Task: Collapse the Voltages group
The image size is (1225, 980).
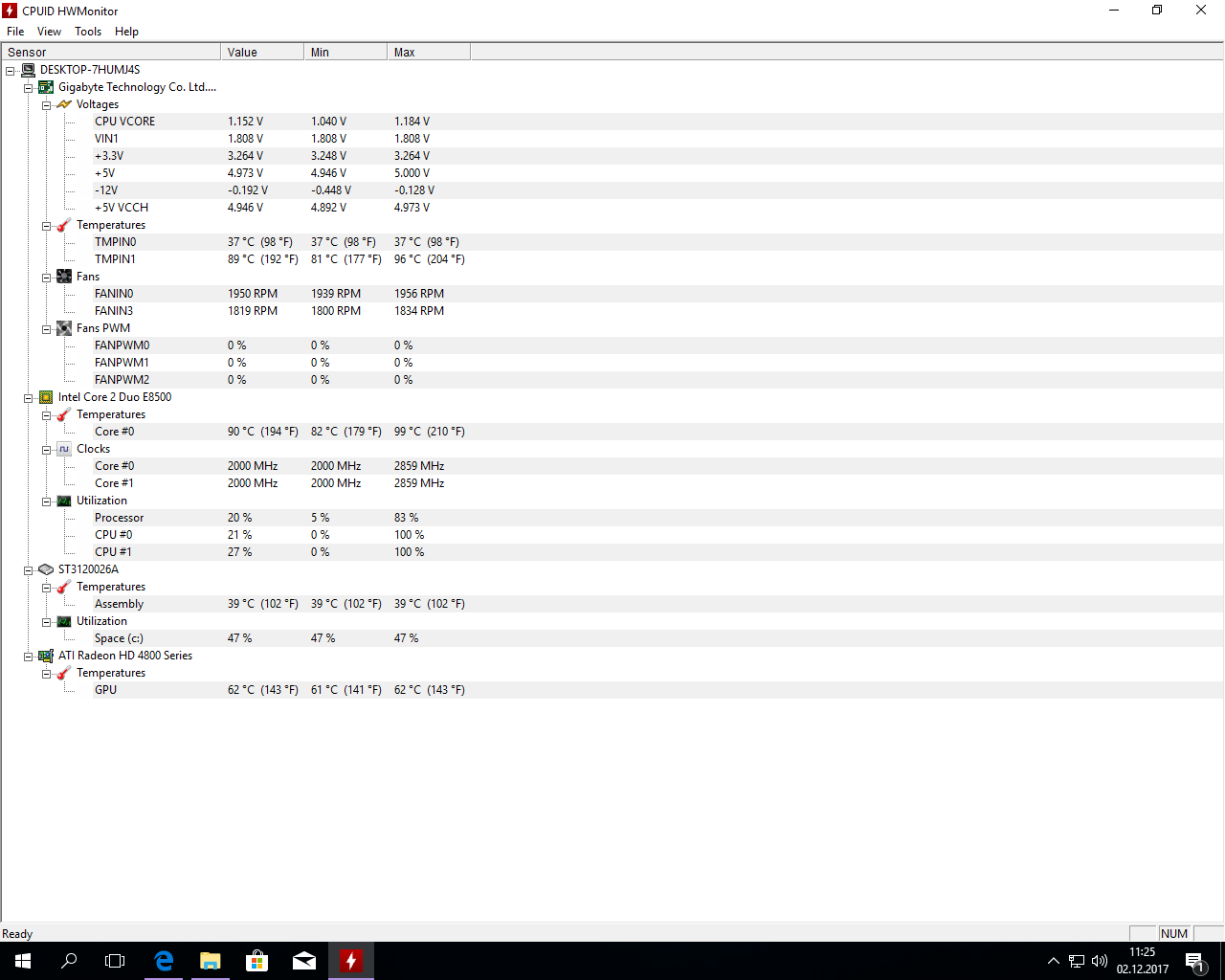Action: [x=47, y=105]
